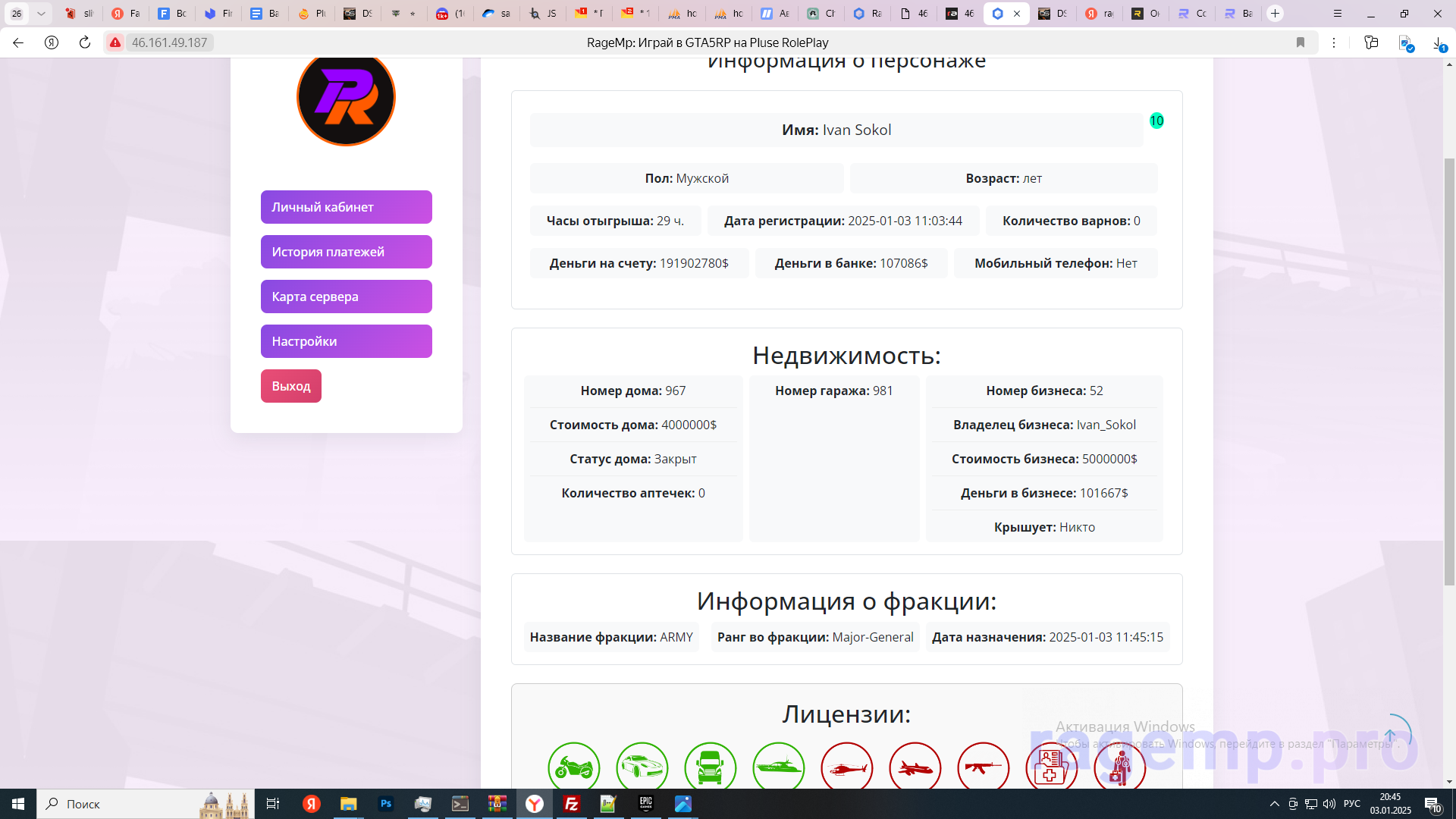The height and width of the screenshot is (819, 1456).
Task: Open Epic Games from taskbar
Action: point(646,804)
